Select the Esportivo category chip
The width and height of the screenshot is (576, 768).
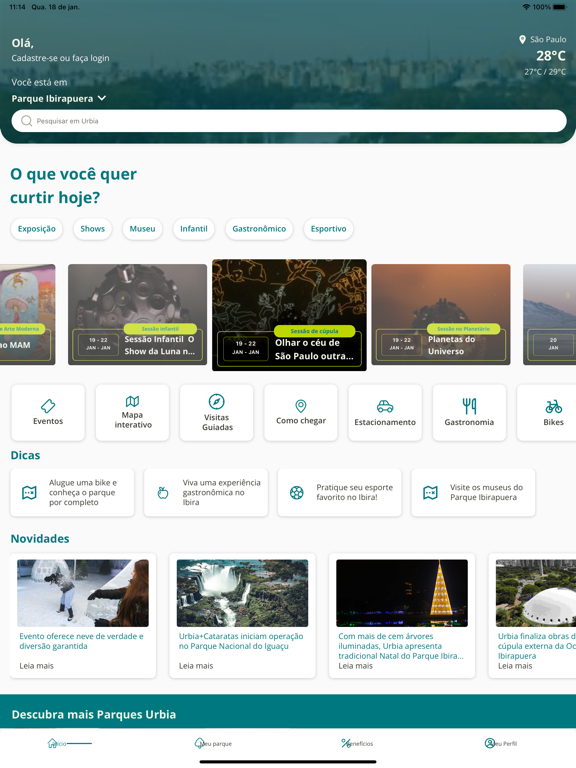click(x=328, y=229)
